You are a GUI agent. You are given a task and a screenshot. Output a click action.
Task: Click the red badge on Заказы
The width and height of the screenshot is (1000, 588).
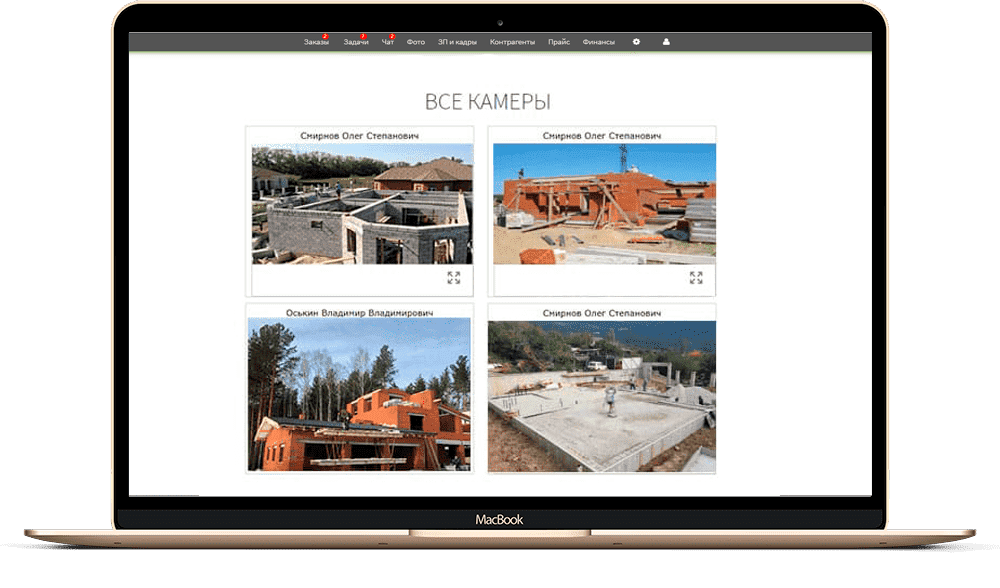(325, 37)
